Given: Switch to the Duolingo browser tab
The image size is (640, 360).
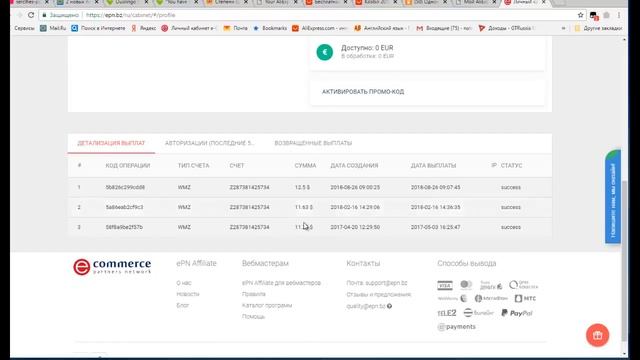Looking at the screenshot, I should pos(127,2).
